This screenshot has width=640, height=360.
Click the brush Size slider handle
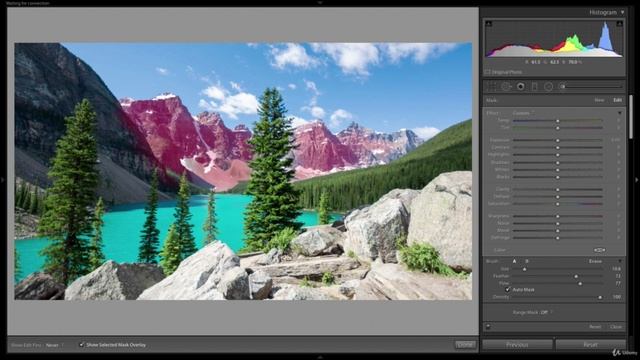click(x=524, y=269)
